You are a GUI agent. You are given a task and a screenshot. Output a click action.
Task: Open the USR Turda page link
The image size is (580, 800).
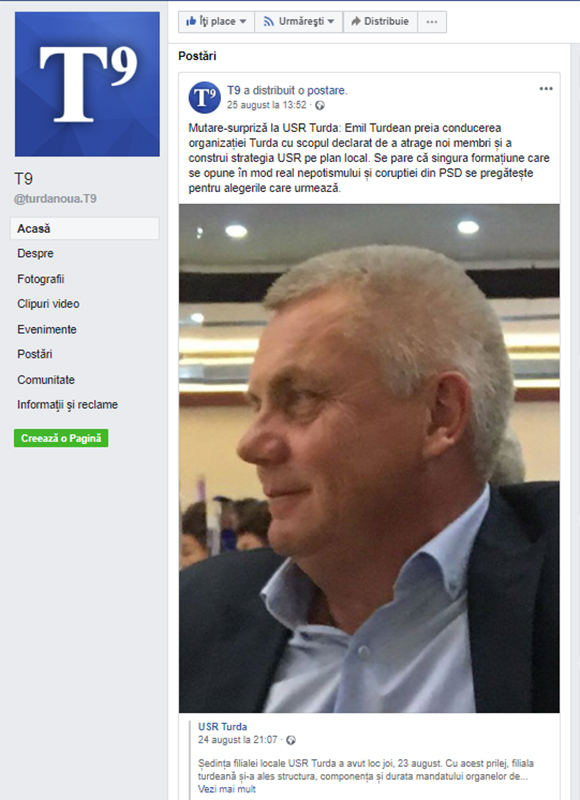(x=222, y=727)
